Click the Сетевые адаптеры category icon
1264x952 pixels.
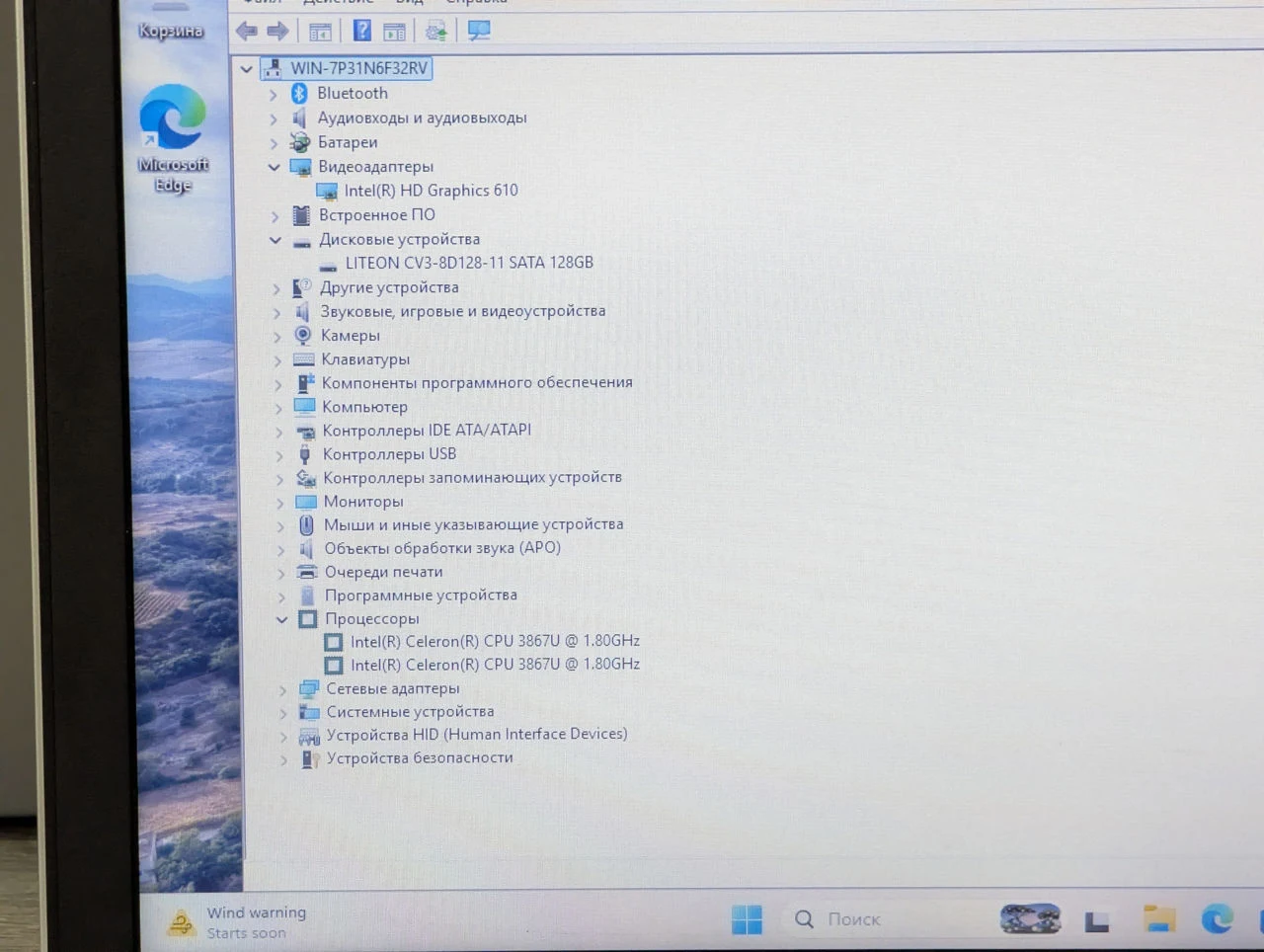click(x=309, y=688)
